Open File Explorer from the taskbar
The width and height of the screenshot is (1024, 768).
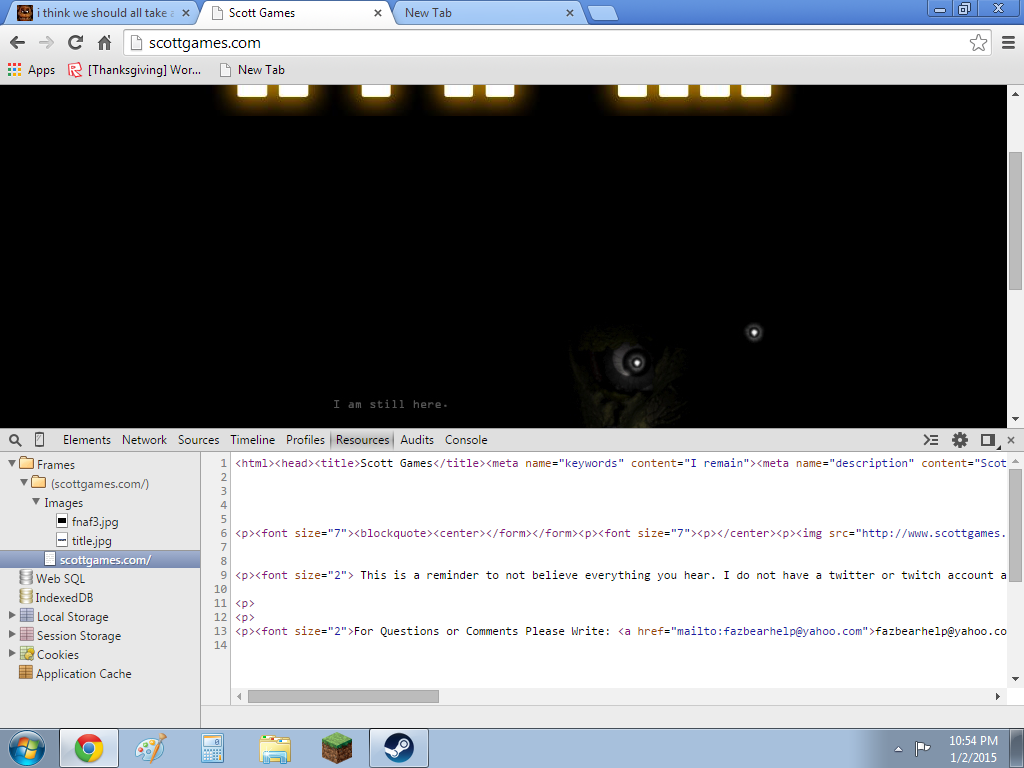click(x=275, y=748)
